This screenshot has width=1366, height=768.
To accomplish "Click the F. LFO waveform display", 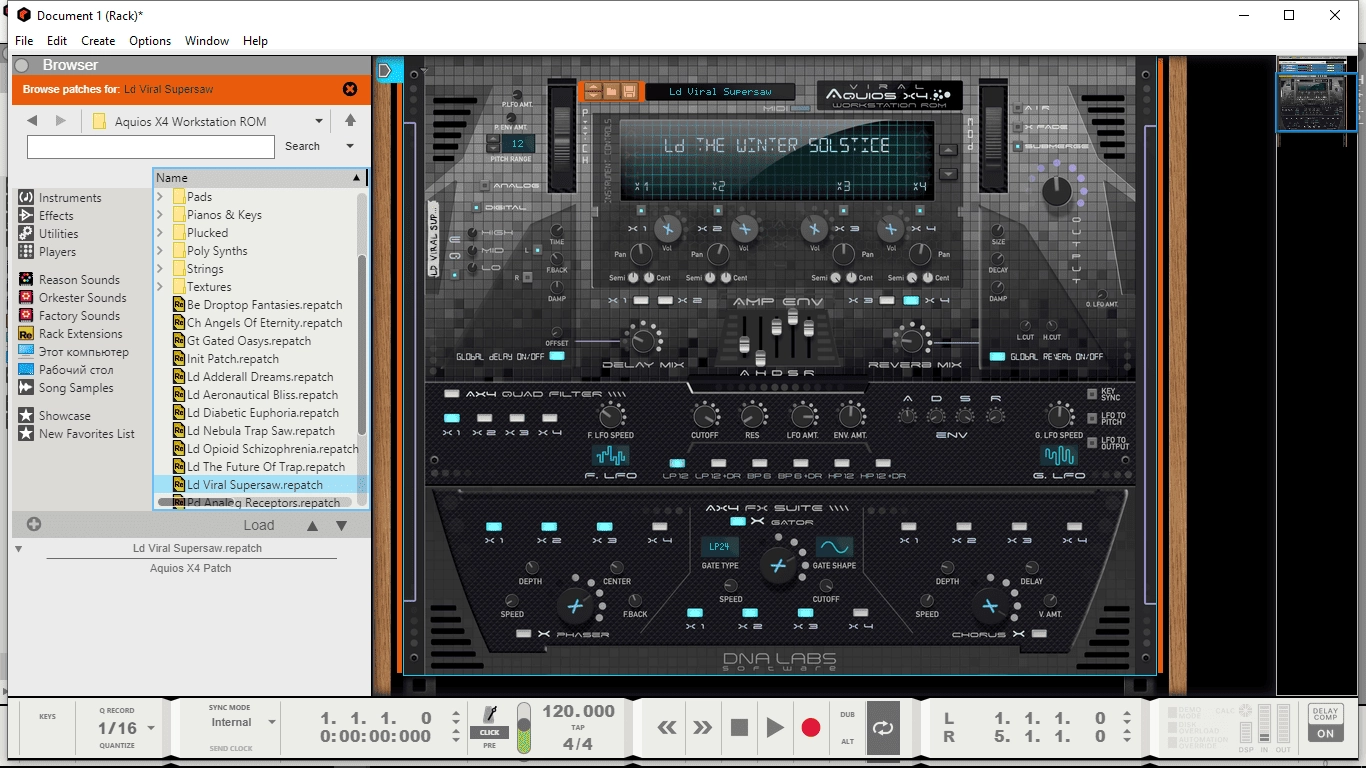I will pos(611,456).
